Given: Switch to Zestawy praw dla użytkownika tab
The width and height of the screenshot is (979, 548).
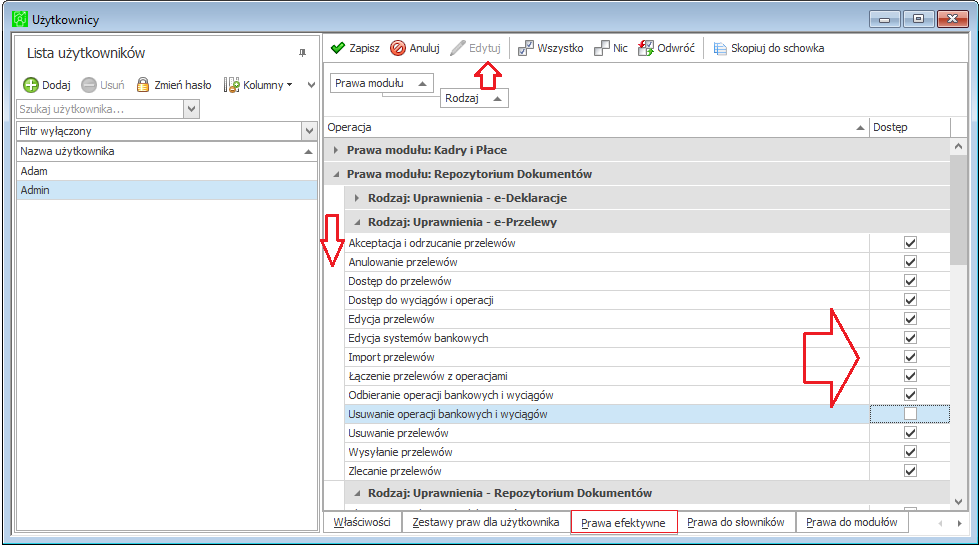Looking at the screenshot, I should click(486, 522).
